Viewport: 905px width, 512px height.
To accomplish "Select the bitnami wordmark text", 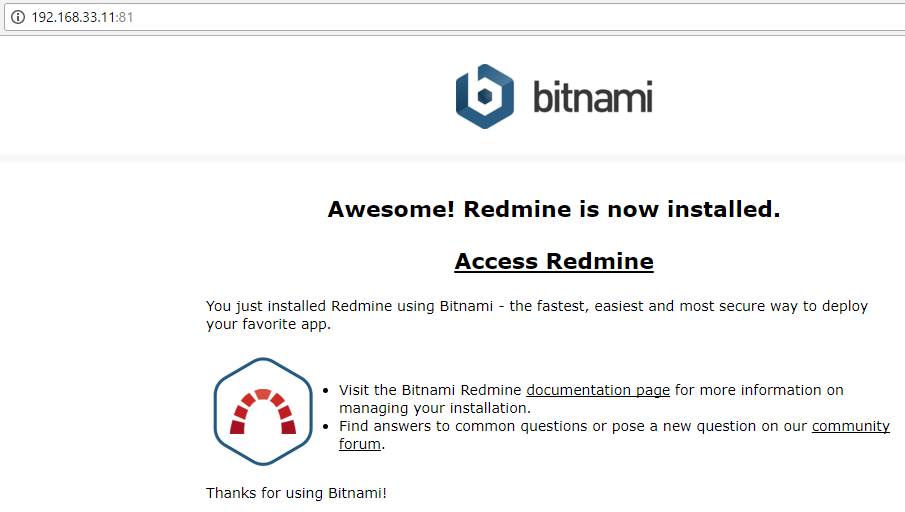I will point(593,96).
